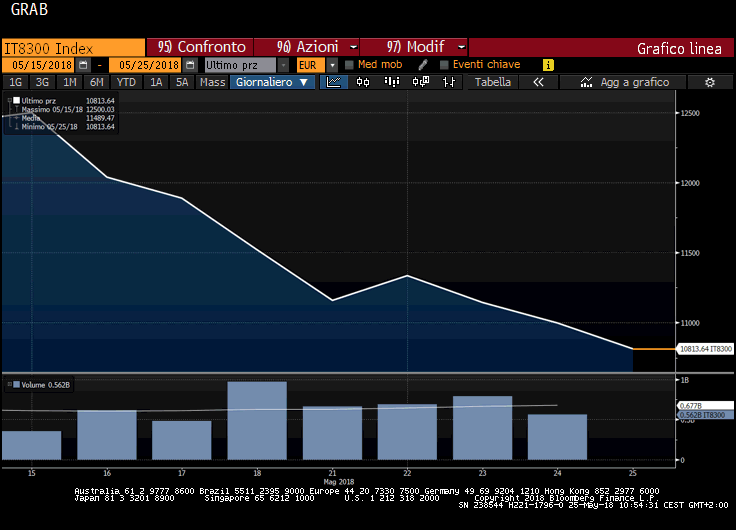This screenshot has width=736, height=530.
Task: Expand the Giornaliero period dropdown
Action: [x=273, y=82]
